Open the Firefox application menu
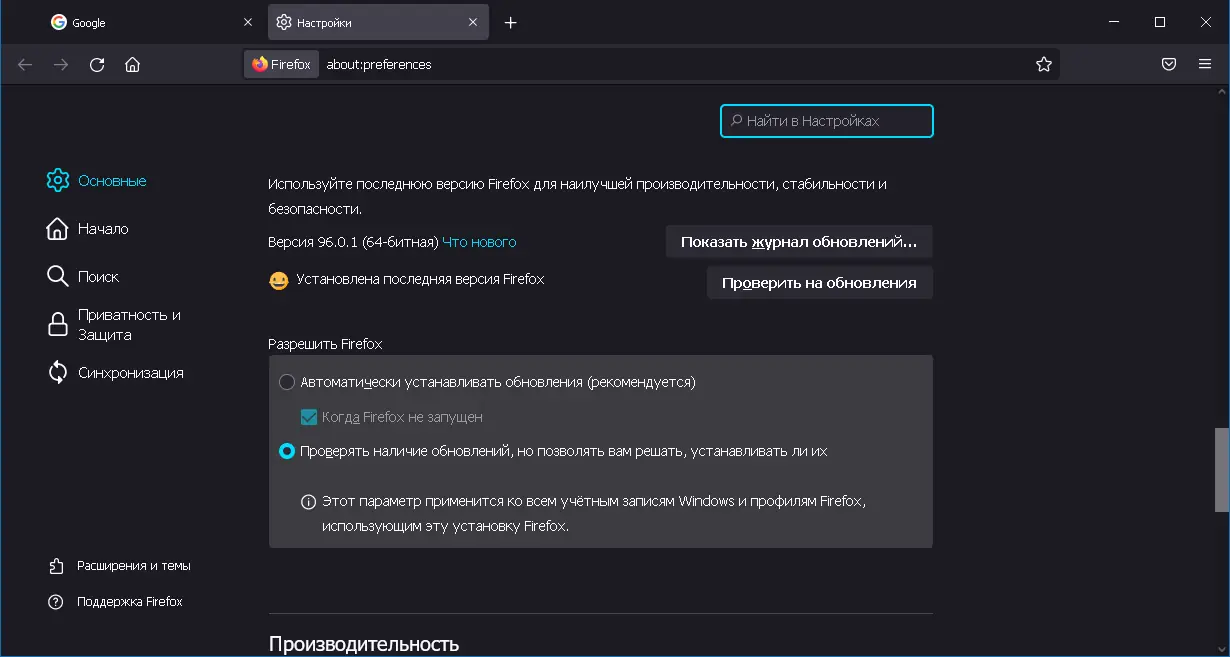 (1204, 63)
